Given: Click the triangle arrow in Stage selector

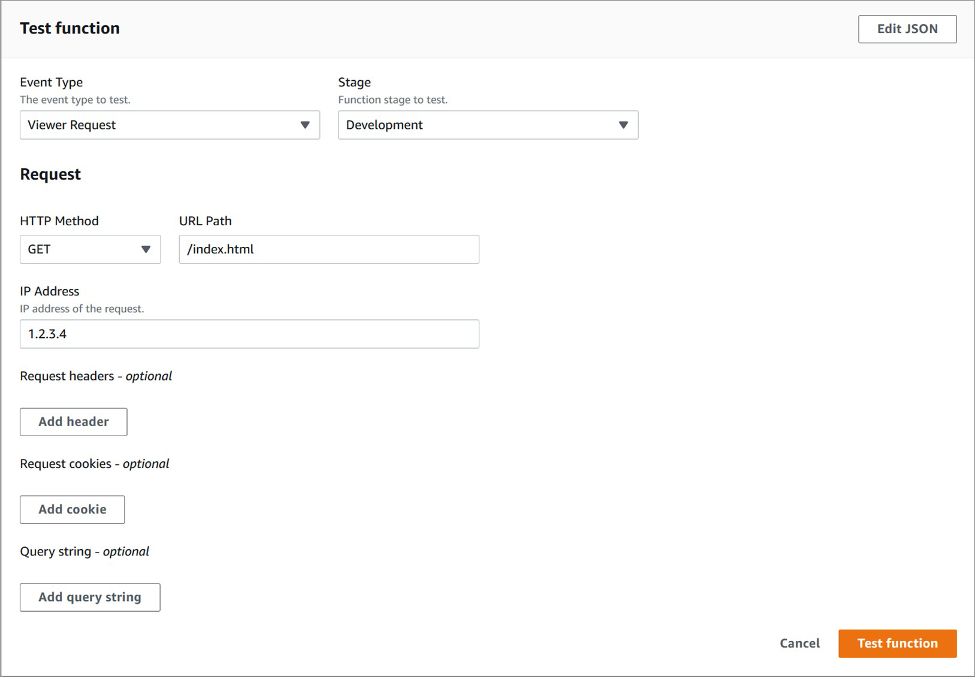Looking at the screenshot, I should coord(623,125).
